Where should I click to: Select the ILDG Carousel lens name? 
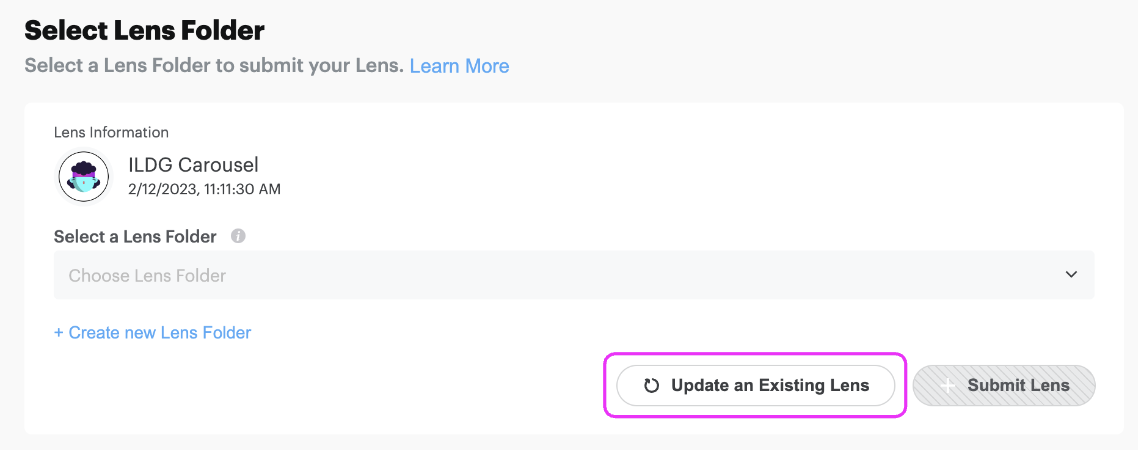[x=193, y=165]
